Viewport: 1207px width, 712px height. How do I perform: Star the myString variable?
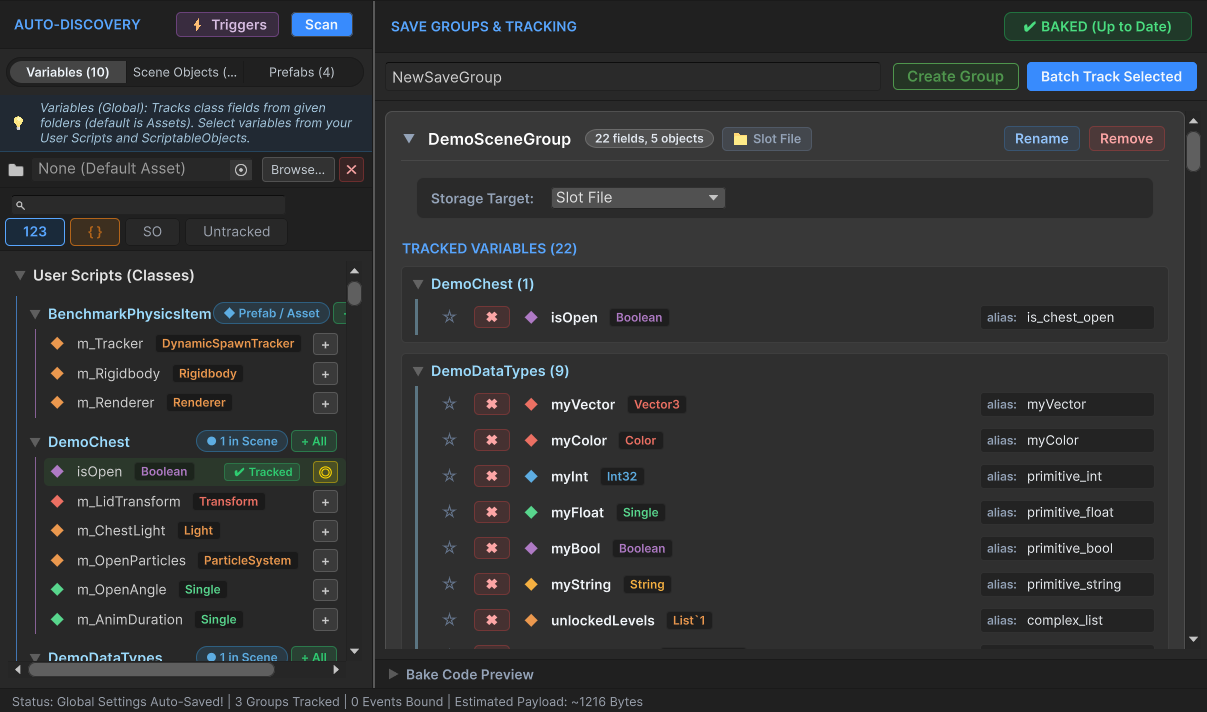point(450,584)
